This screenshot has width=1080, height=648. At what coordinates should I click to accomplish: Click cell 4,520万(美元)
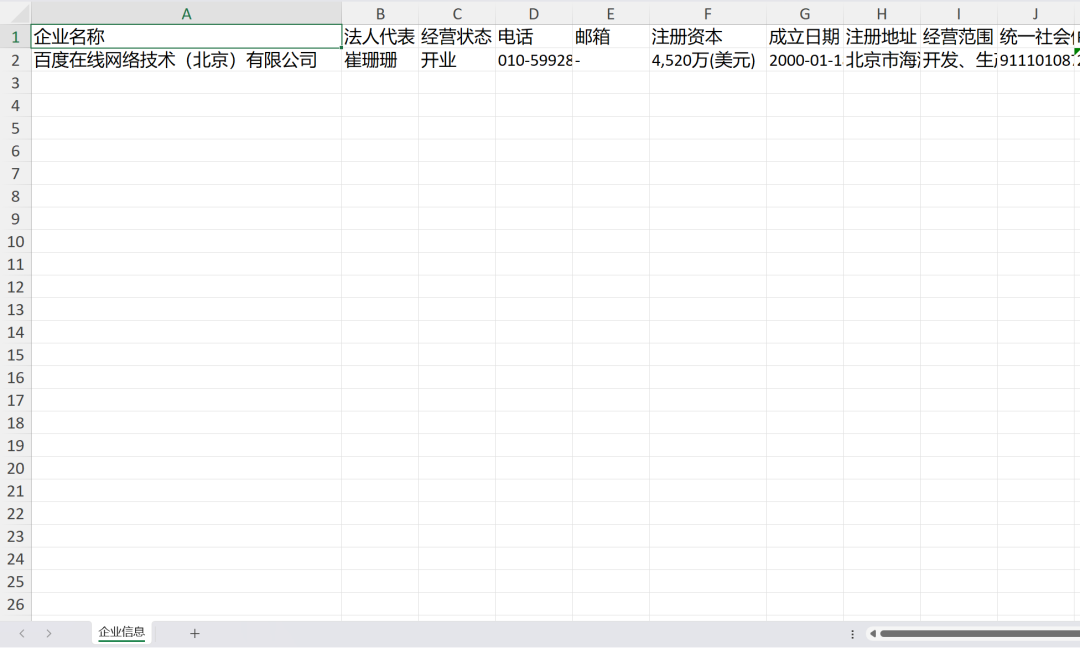[707, 60]
